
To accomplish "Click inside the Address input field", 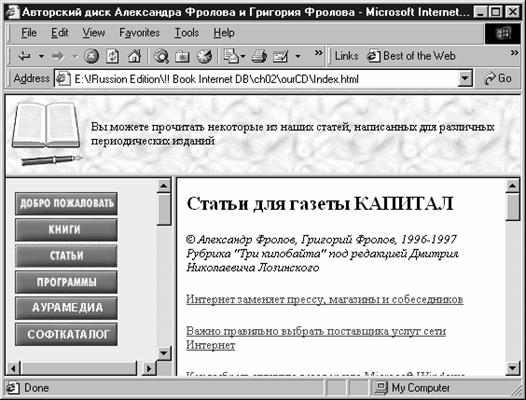I will pyautogui.click(x=257, y=79).
